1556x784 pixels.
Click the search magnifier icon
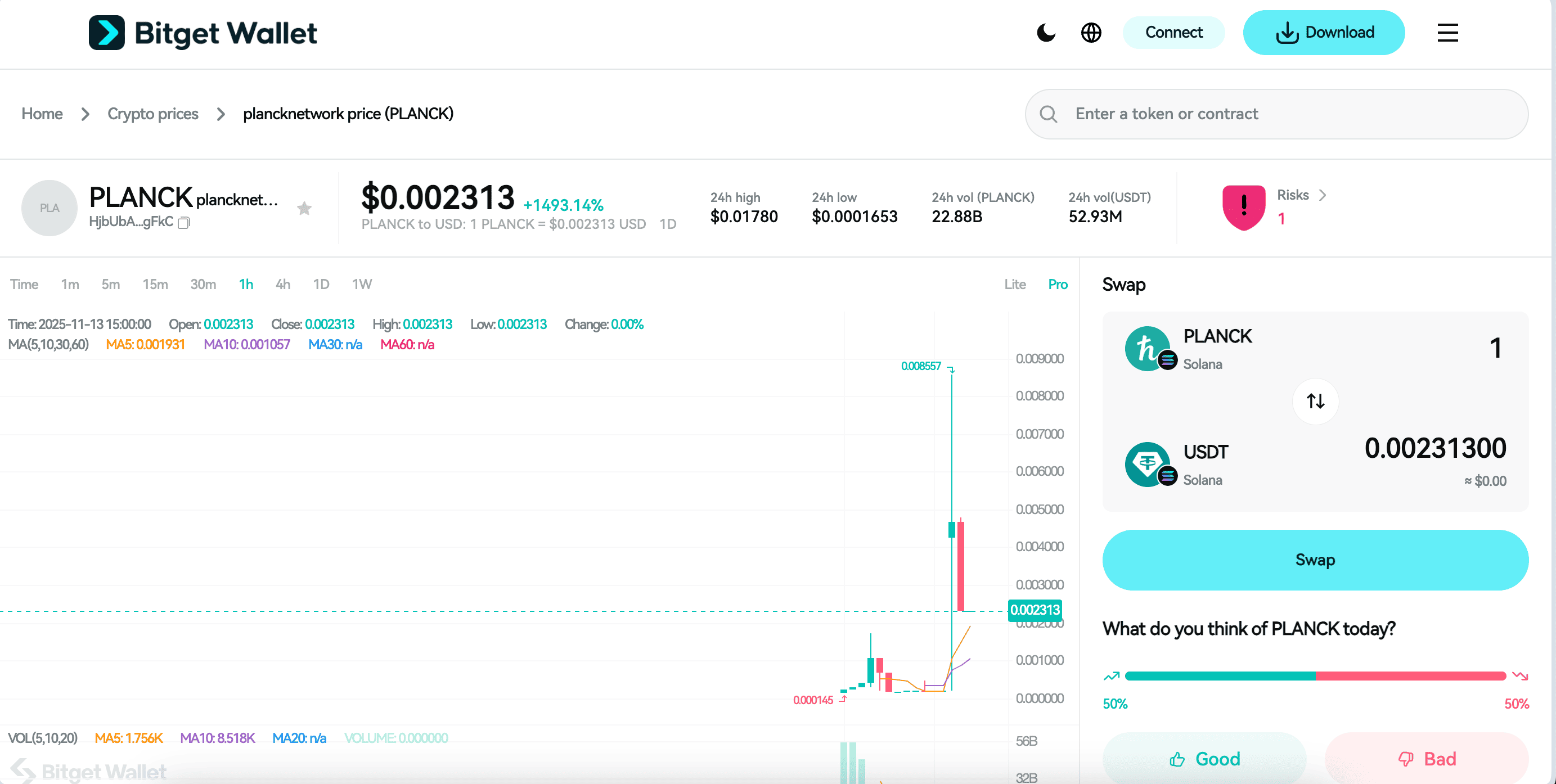(1049, 114)
